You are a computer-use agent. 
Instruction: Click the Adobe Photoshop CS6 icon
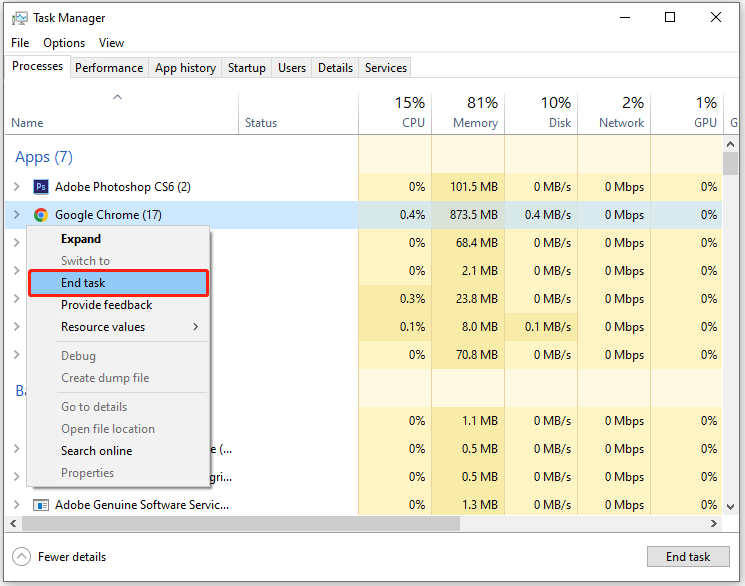pos(41,187)
